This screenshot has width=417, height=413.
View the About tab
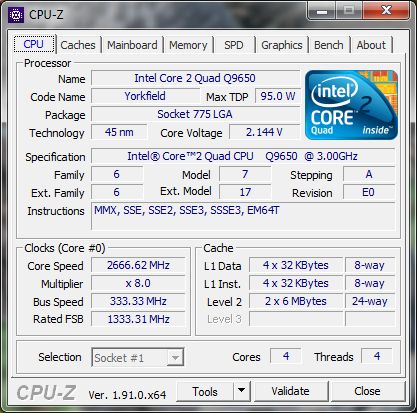pyautogui.click(x=371, y=45)
